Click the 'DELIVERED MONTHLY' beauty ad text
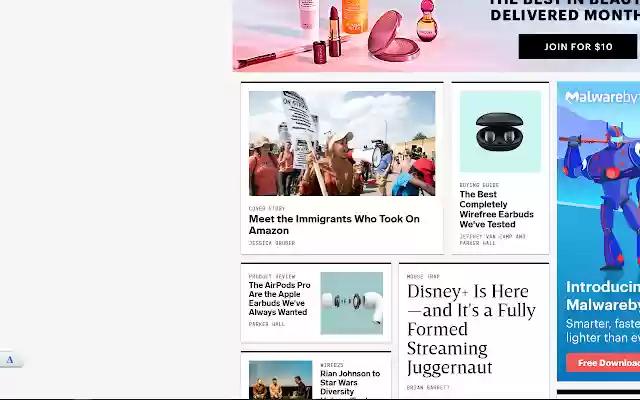The image size is (640, 400). [x=564, y=15]
